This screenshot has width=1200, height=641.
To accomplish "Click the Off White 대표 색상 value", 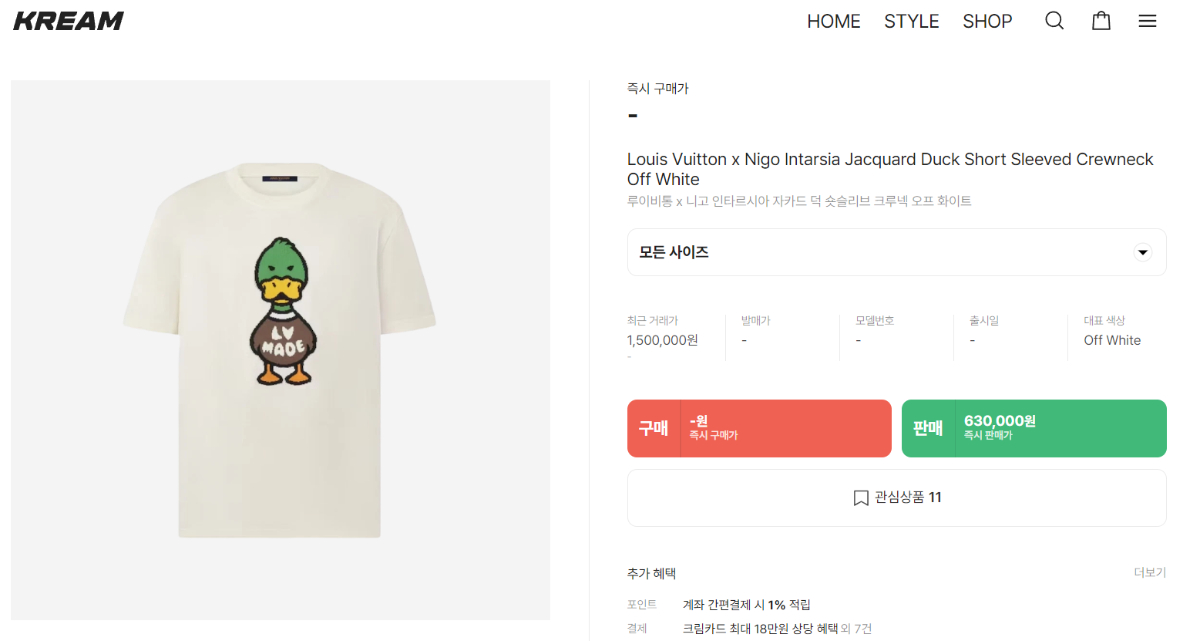I will coord(1112,340).
